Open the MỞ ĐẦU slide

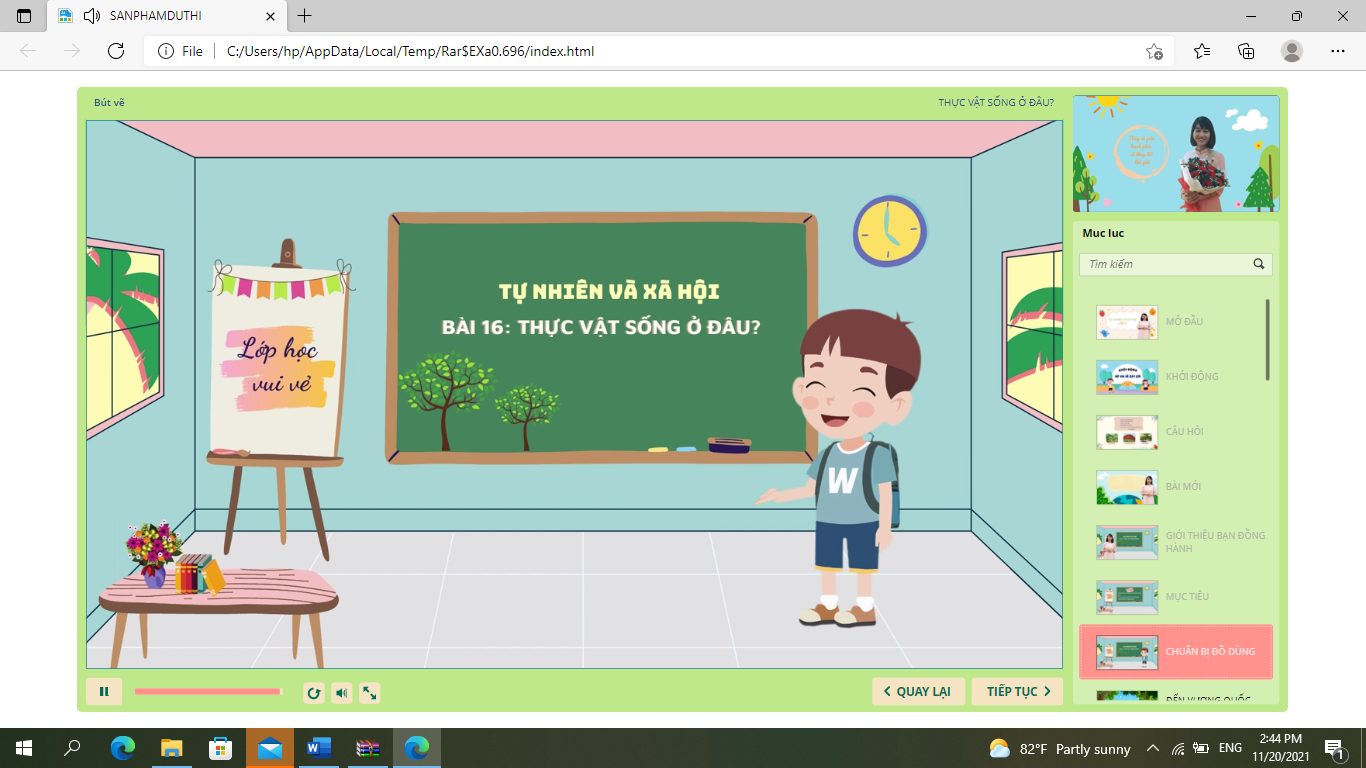(1183, 322)
